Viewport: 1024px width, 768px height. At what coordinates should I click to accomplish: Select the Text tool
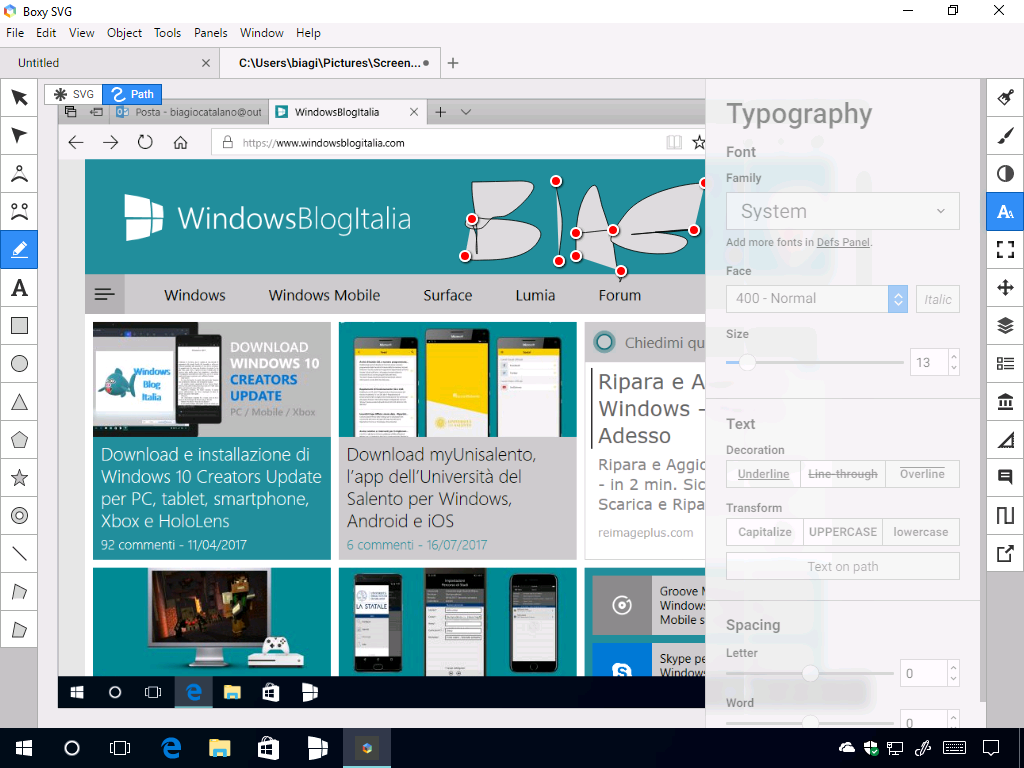19,287
